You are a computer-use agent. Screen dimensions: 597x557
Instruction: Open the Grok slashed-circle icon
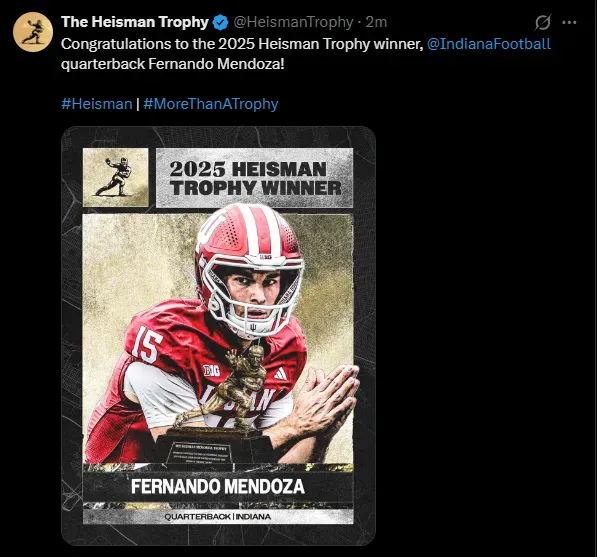click(x=543, y=22)
